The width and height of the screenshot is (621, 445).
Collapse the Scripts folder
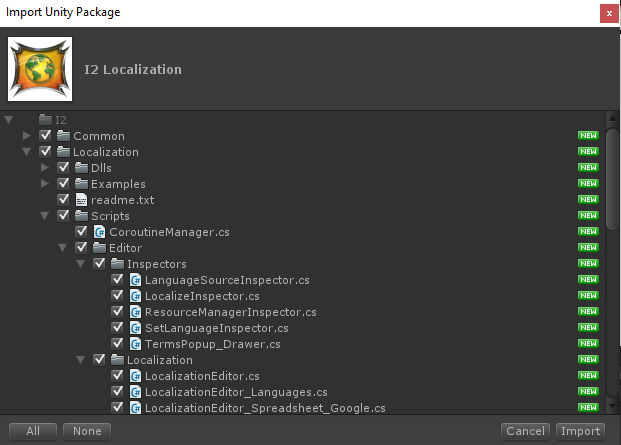[x=45, y=216]
